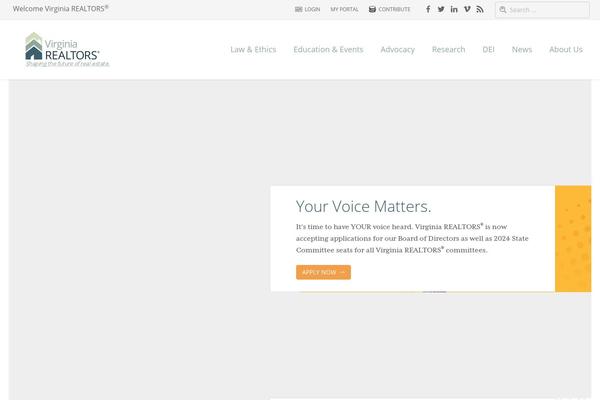
Task: Click the Contribute link
Action: 389,9
